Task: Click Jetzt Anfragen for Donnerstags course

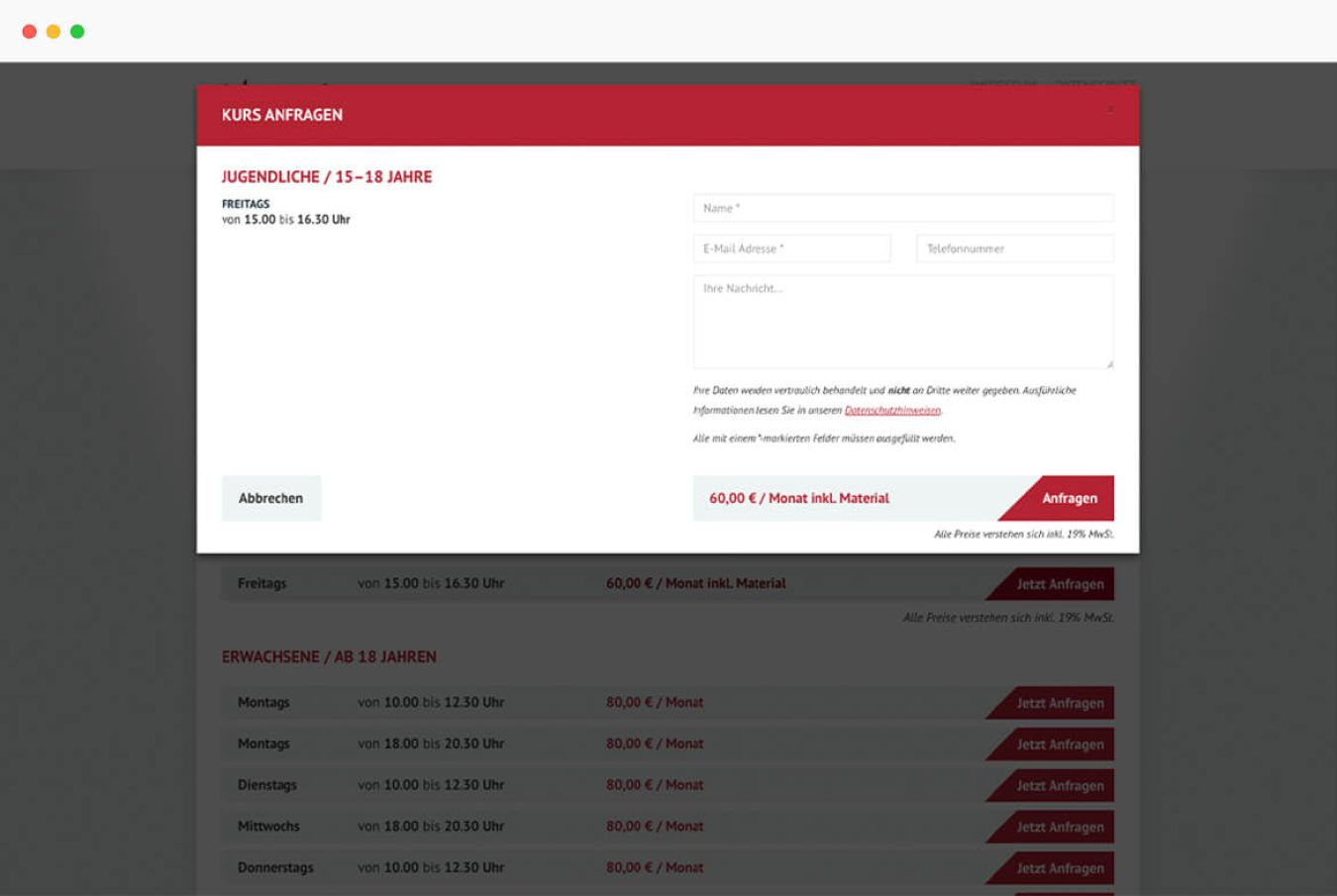Action: (x=1059, y=868)
